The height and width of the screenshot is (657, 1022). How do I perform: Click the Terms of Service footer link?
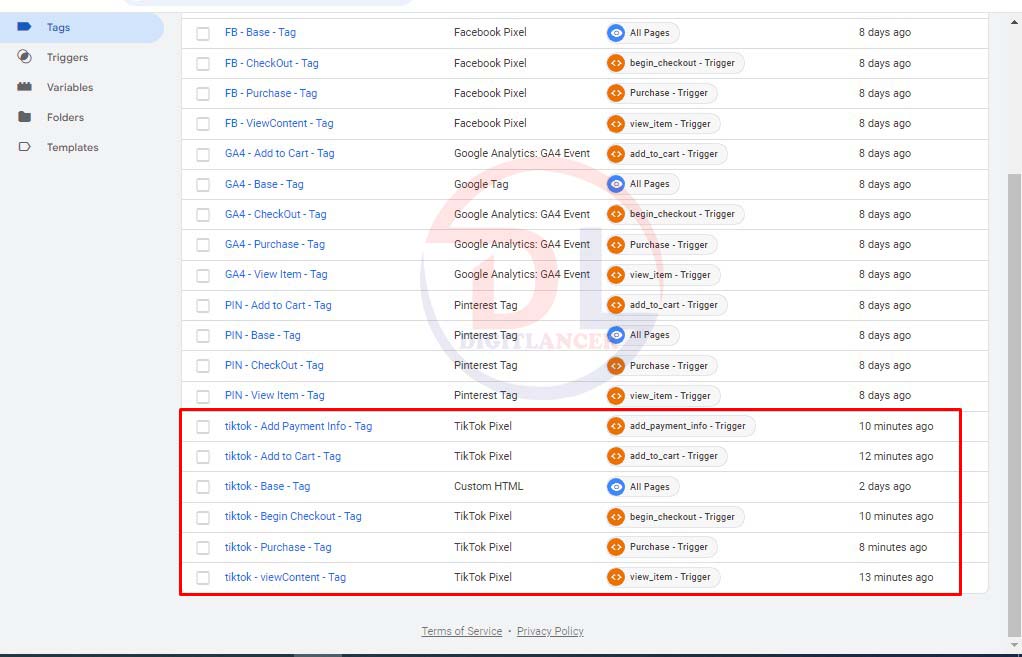coord(461,631)
